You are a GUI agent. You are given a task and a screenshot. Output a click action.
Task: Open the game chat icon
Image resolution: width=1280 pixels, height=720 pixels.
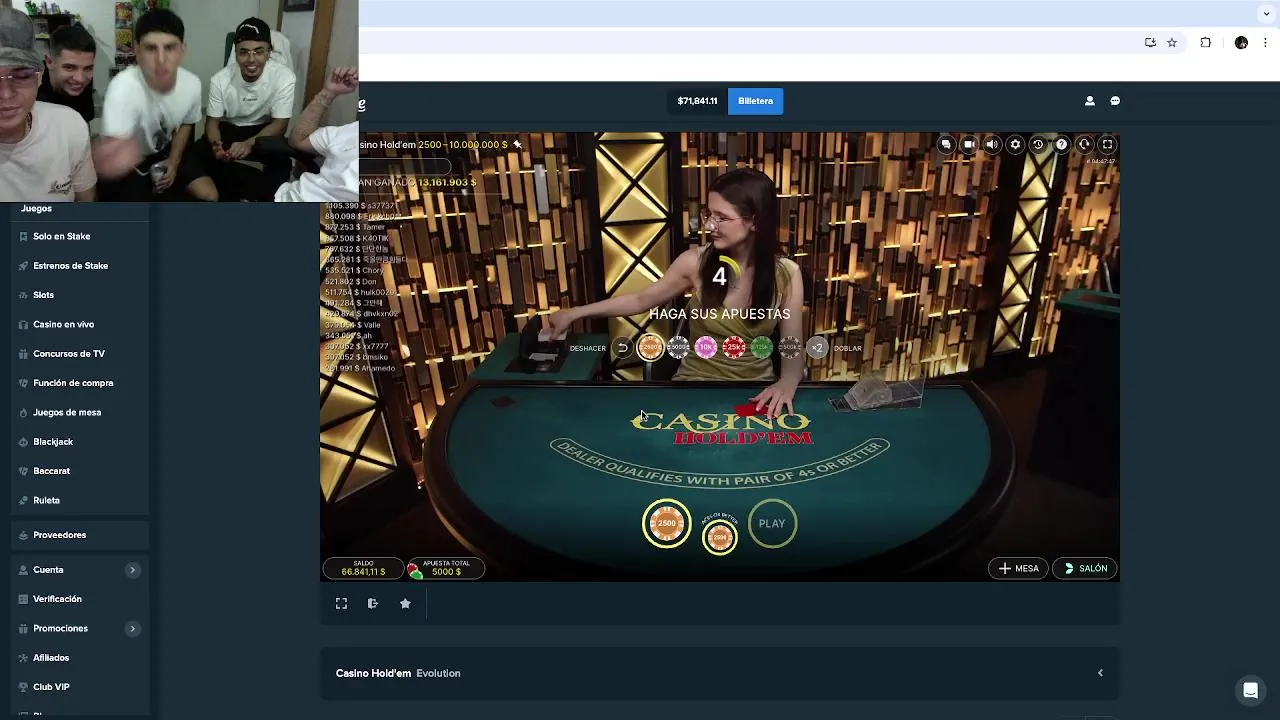(x=946, y=144)
